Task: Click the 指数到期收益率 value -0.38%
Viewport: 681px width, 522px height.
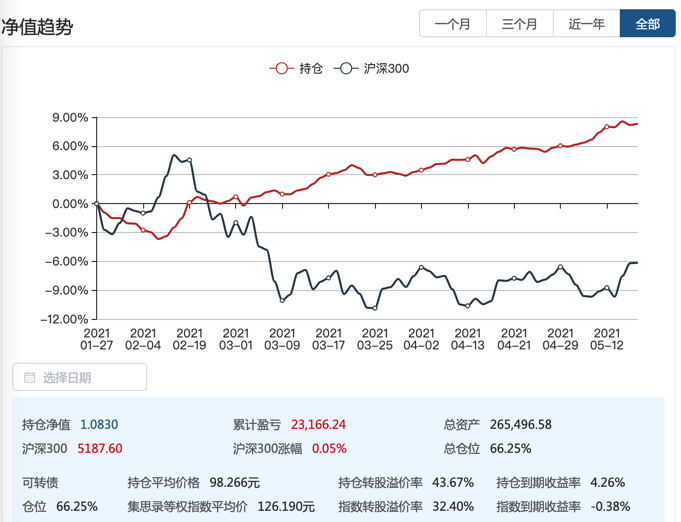Action: (x=610, y=506)
